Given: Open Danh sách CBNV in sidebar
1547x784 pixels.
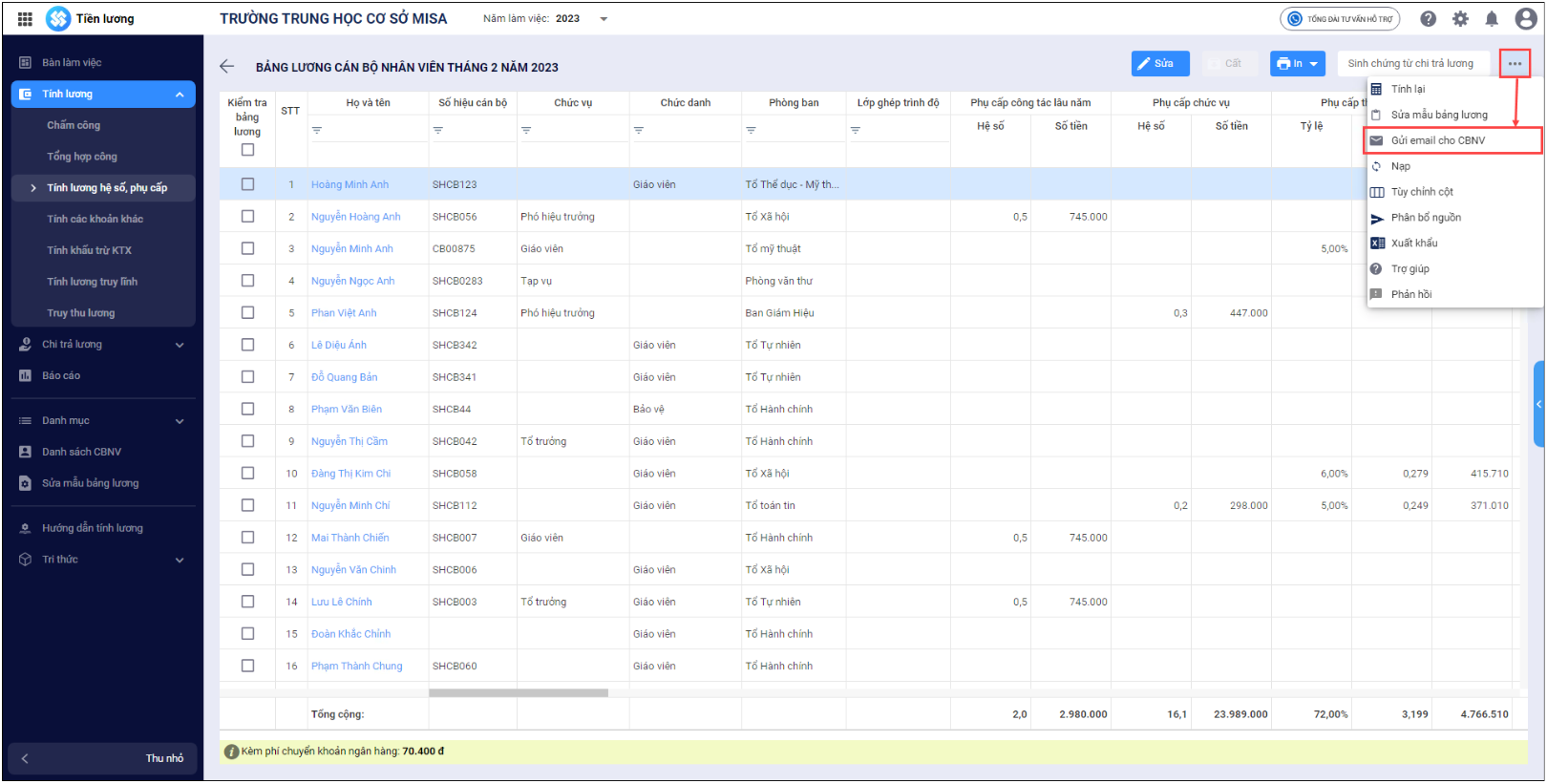Looking at the screenshot, I should coord(103,452).
